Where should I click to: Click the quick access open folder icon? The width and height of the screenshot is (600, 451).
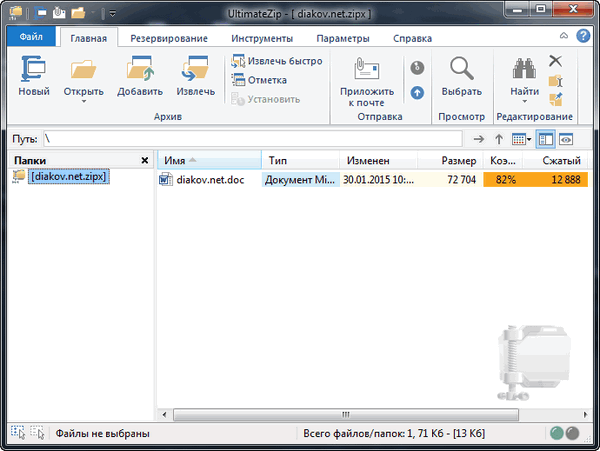[78, 13]
